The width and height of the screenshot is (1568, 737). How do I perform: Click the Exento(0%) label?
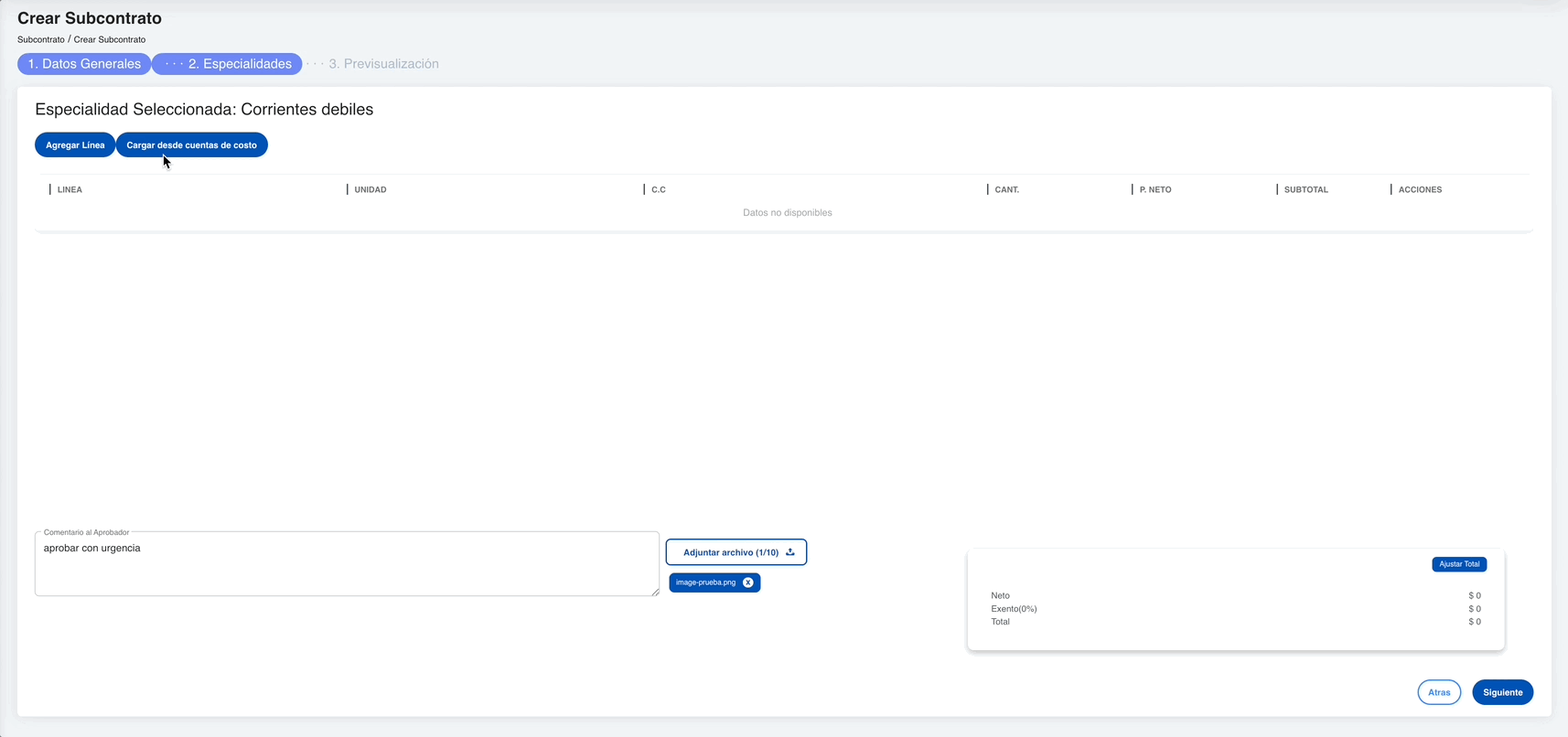(1014, 609)
